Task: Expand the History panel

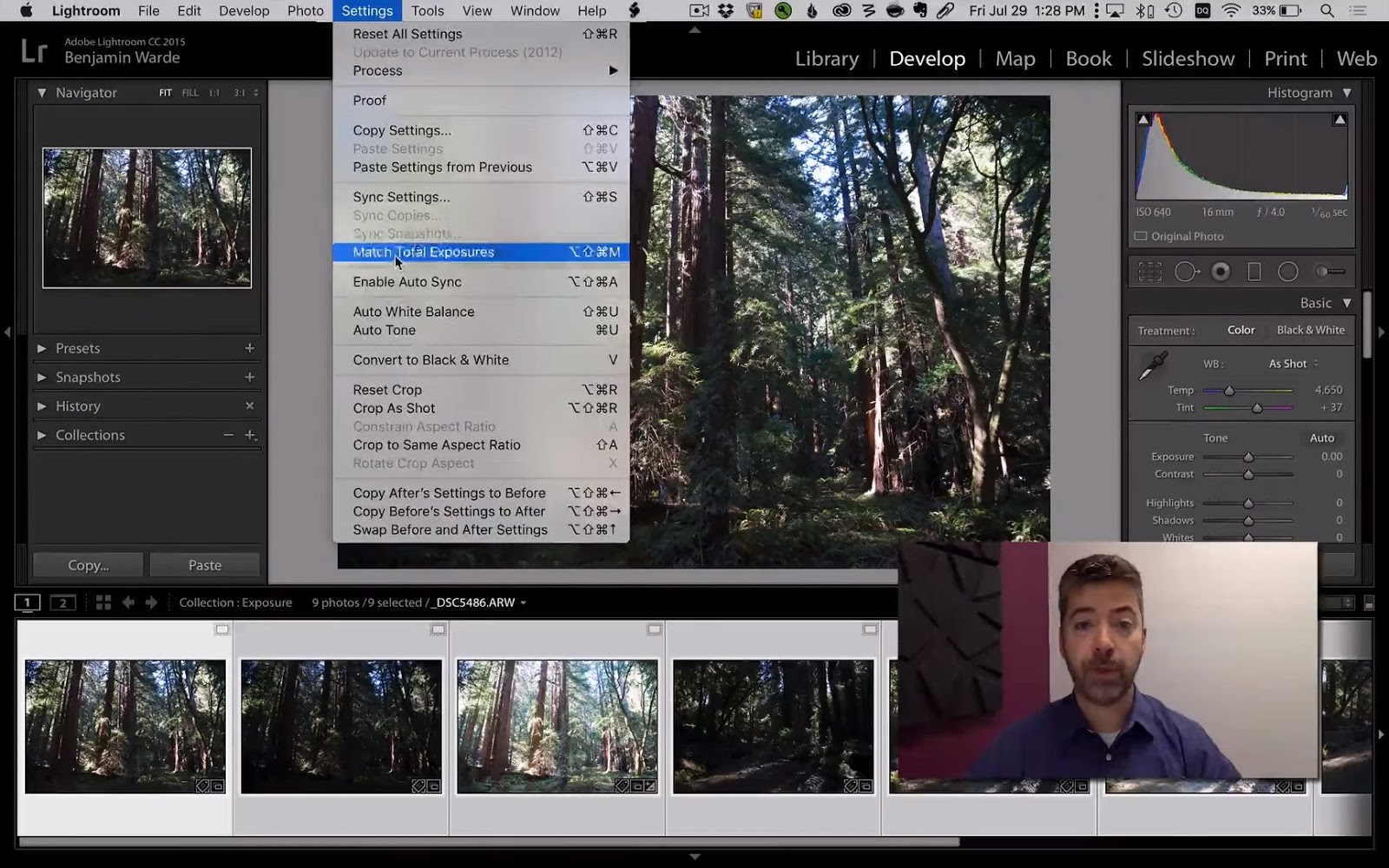Action: [42, 405]
